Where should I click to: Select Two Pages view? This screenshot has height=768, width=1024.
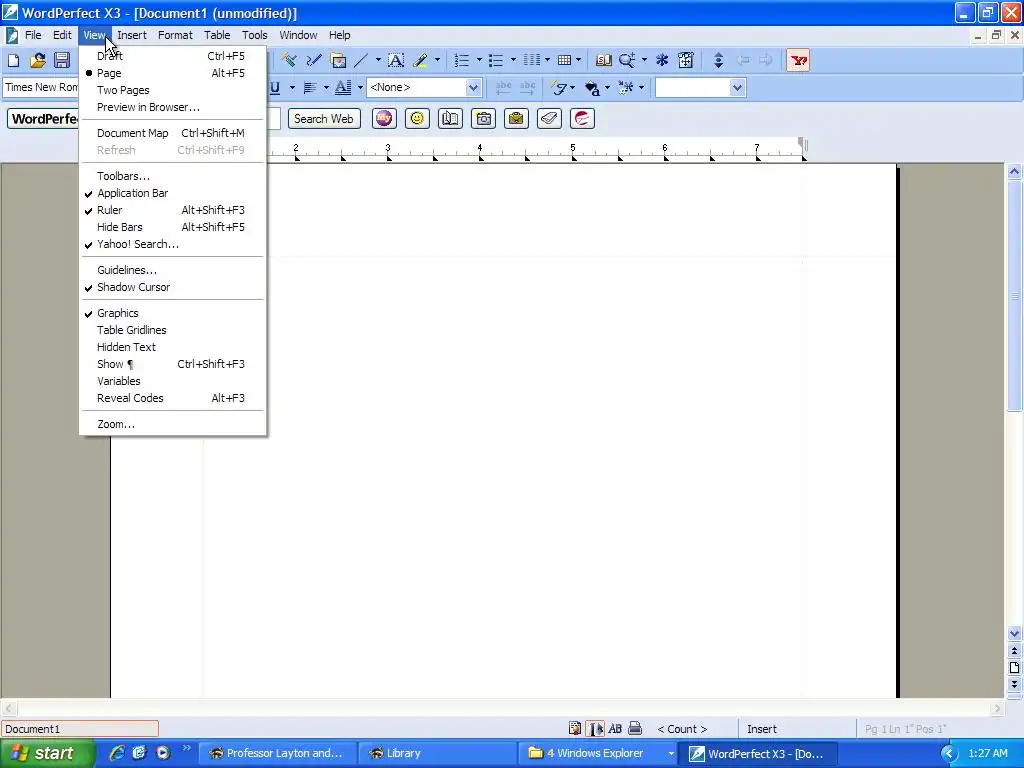click(x=173, y=90)
